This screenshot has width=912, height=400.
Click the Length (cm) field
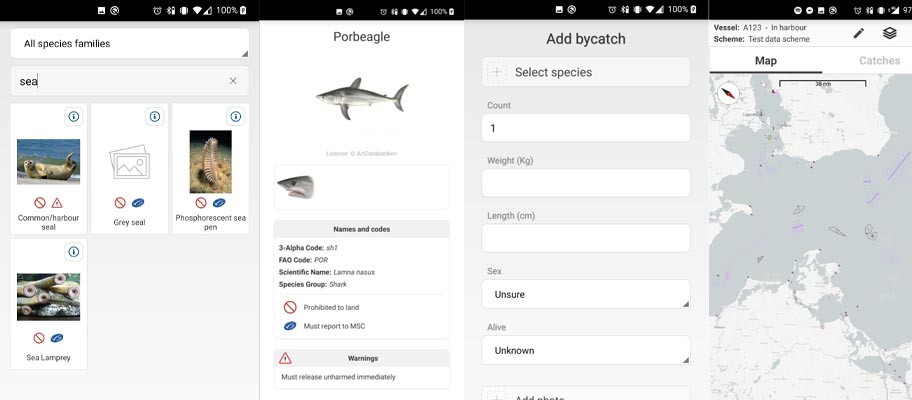coord(585,238)
